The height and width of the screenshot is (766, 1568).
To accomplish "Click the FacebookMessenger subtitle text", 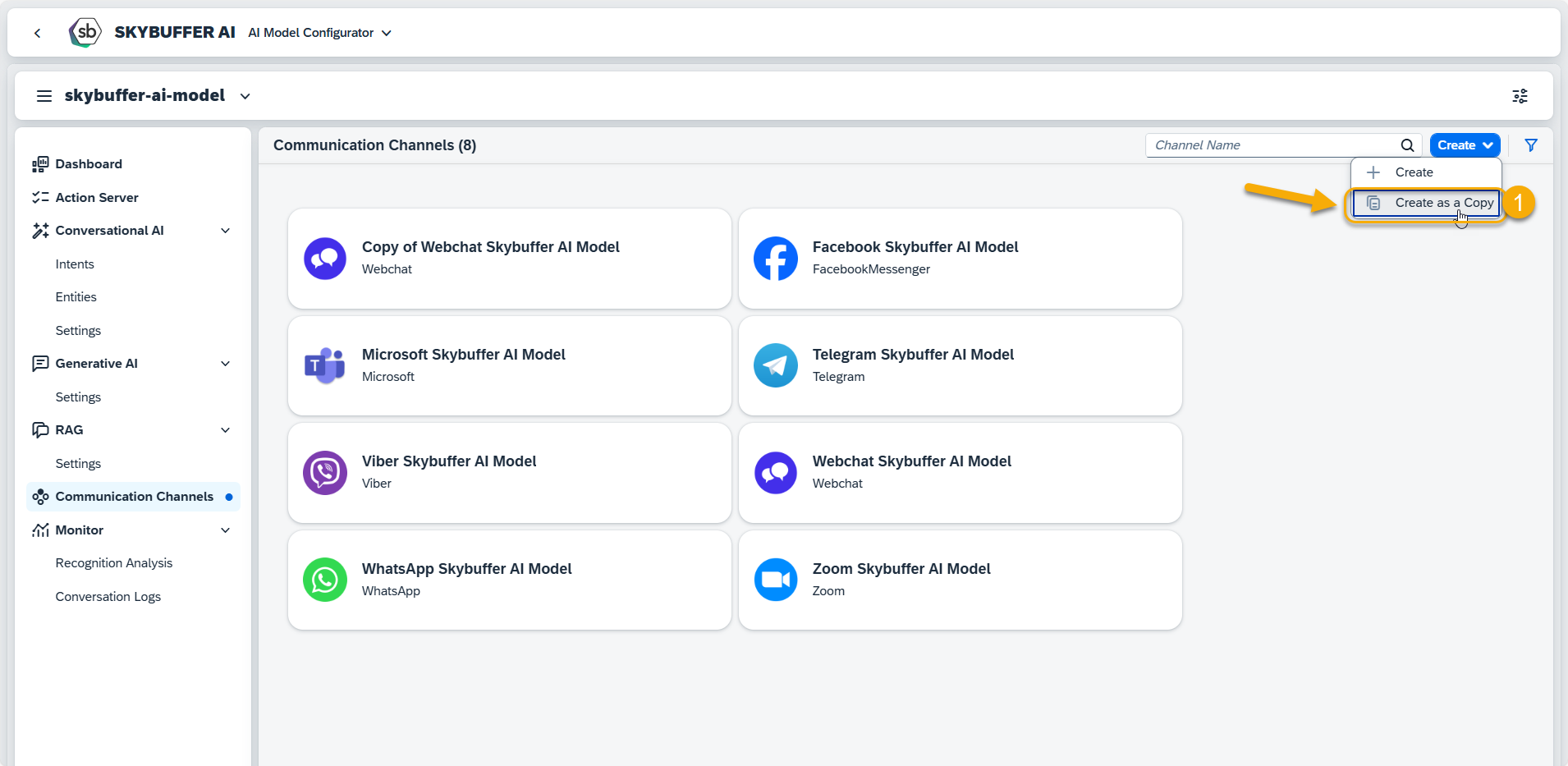I will [x=871, y=269].
